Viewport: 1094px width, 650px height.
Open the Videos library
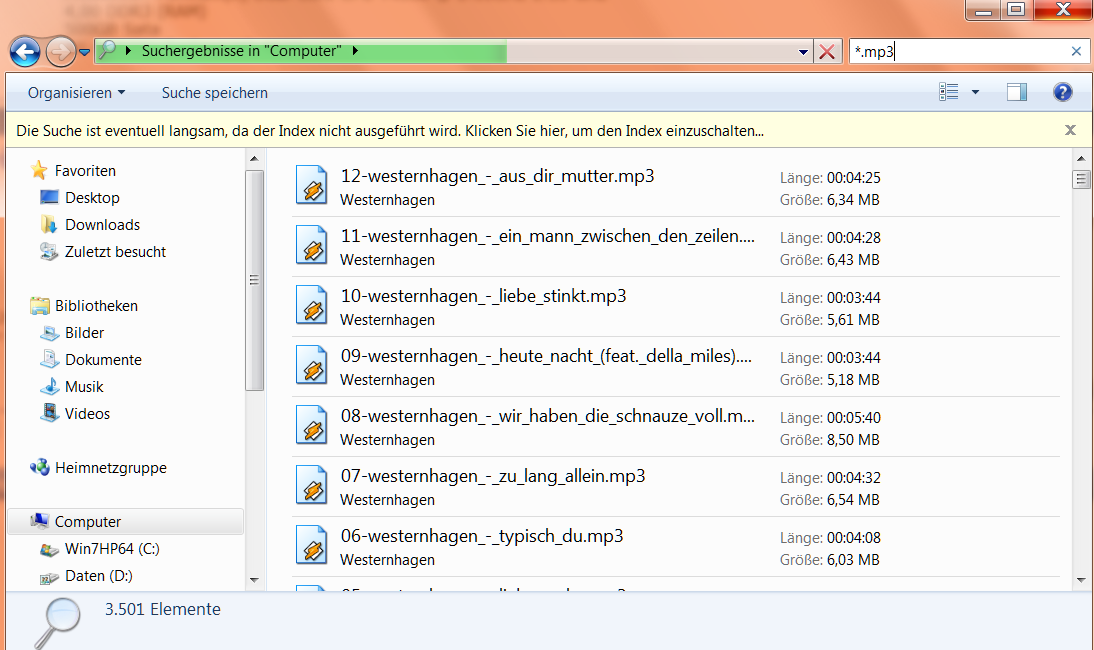pos(87,414)
